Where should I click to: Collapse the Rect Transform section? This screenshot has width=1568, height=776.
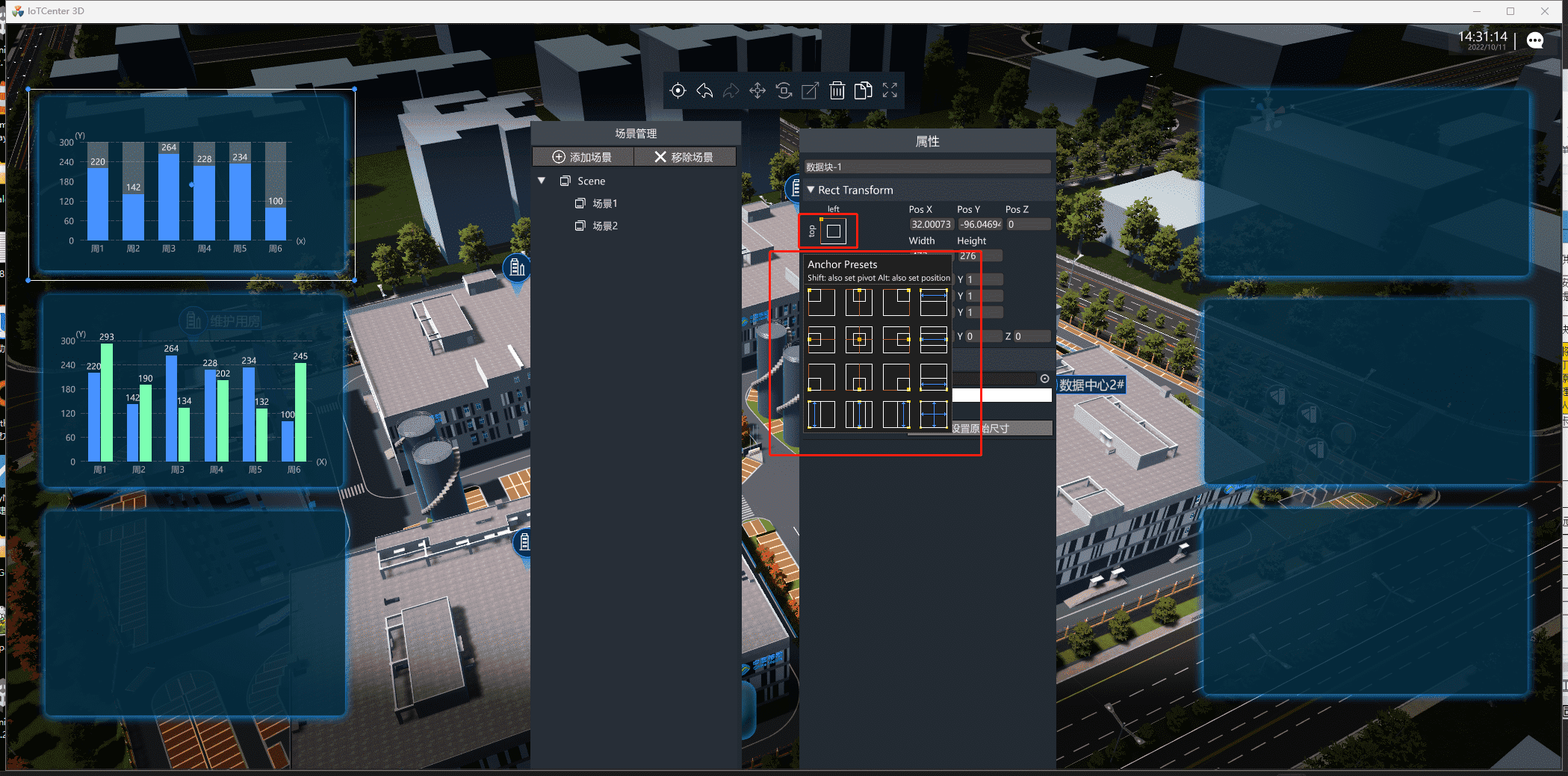point(811,190)
